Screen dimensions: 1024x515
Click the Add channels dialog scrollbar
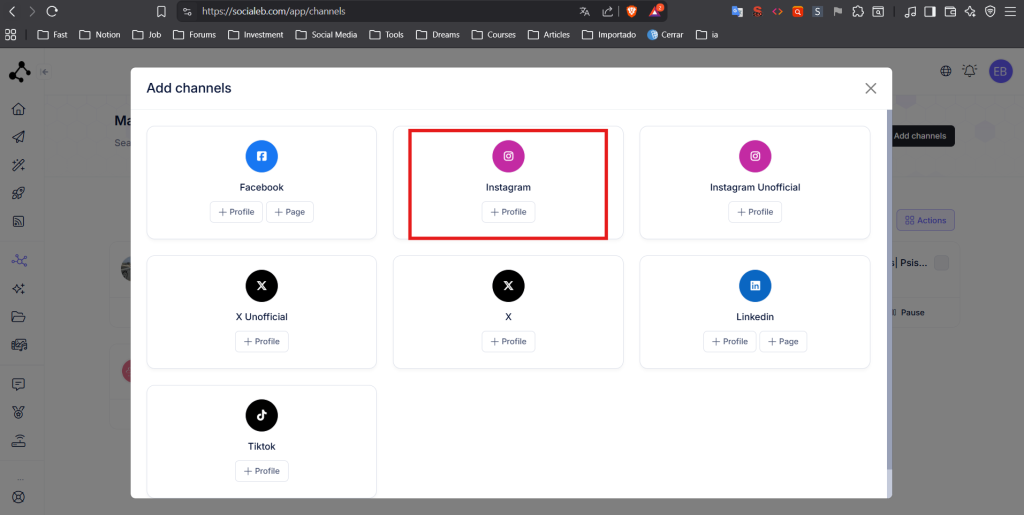click(x=887, y=300)
